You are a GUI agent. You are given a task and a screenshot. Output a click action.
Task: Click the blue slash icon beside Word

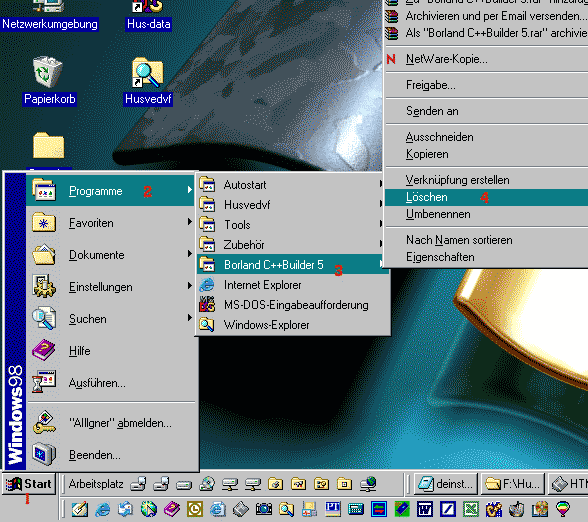pos(448,509)
